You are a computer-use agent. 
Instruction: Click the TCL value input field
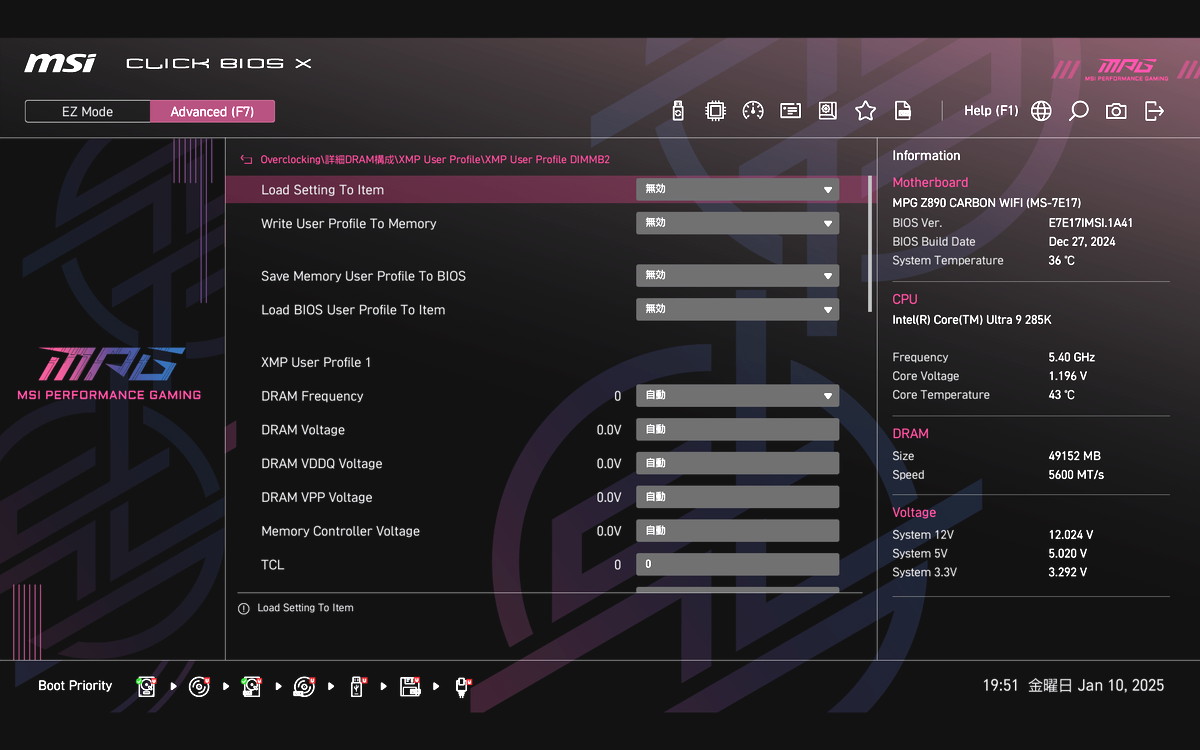[738, 565]
